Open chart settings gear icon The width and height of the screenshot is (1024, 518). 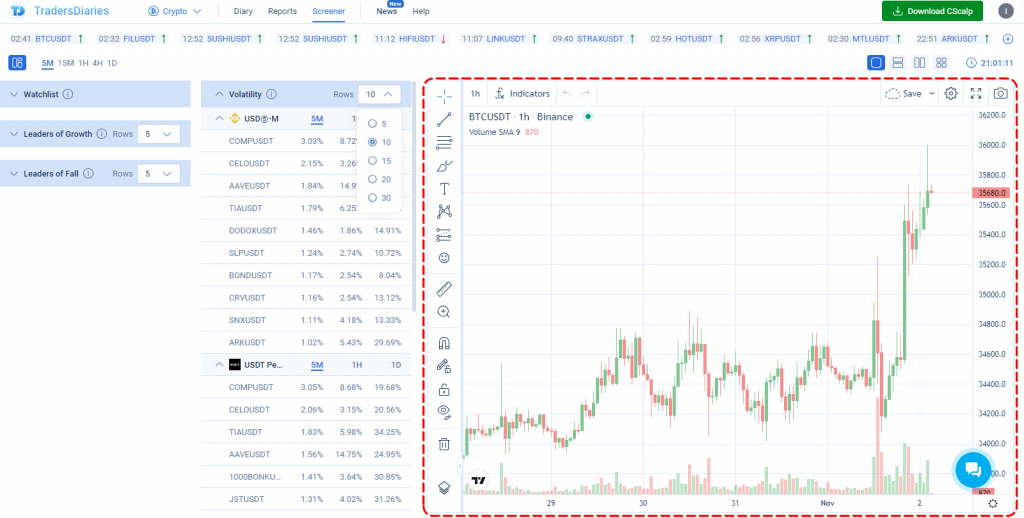pos(951,93)
